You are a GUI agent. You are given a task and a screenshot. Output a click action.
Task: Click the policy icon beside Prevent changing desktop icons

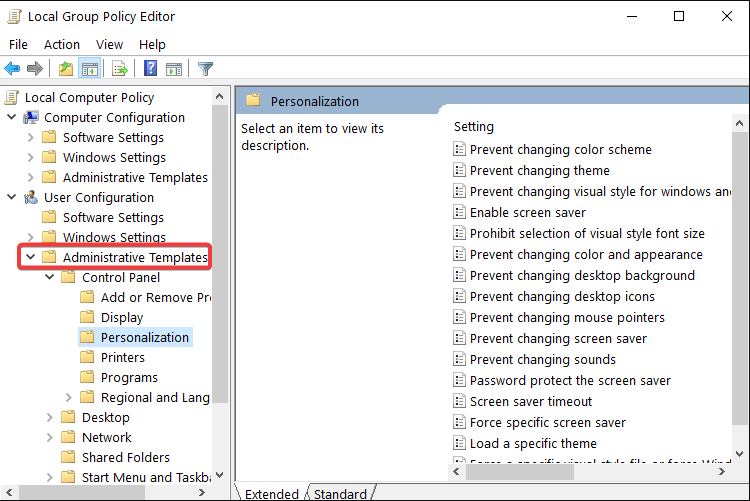[x=459, y=296]
